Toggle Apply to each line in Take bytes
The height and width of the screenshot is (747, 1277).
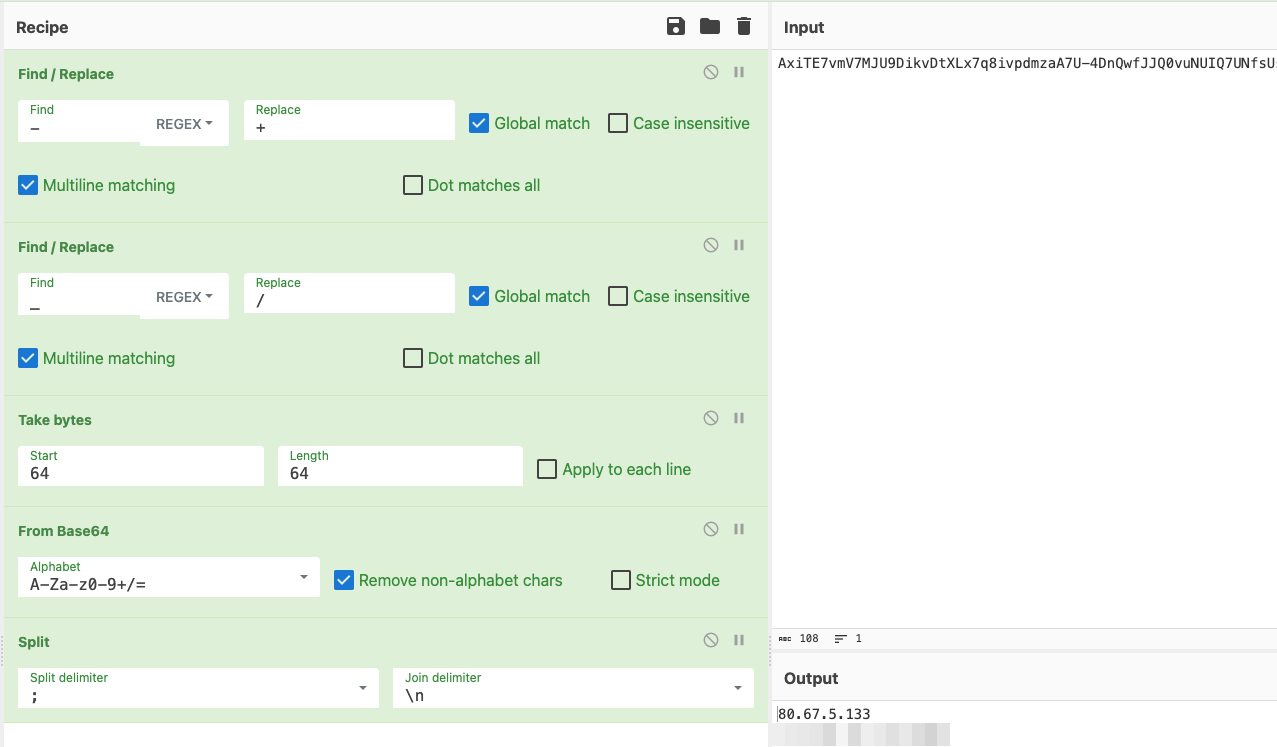[546, 468]
